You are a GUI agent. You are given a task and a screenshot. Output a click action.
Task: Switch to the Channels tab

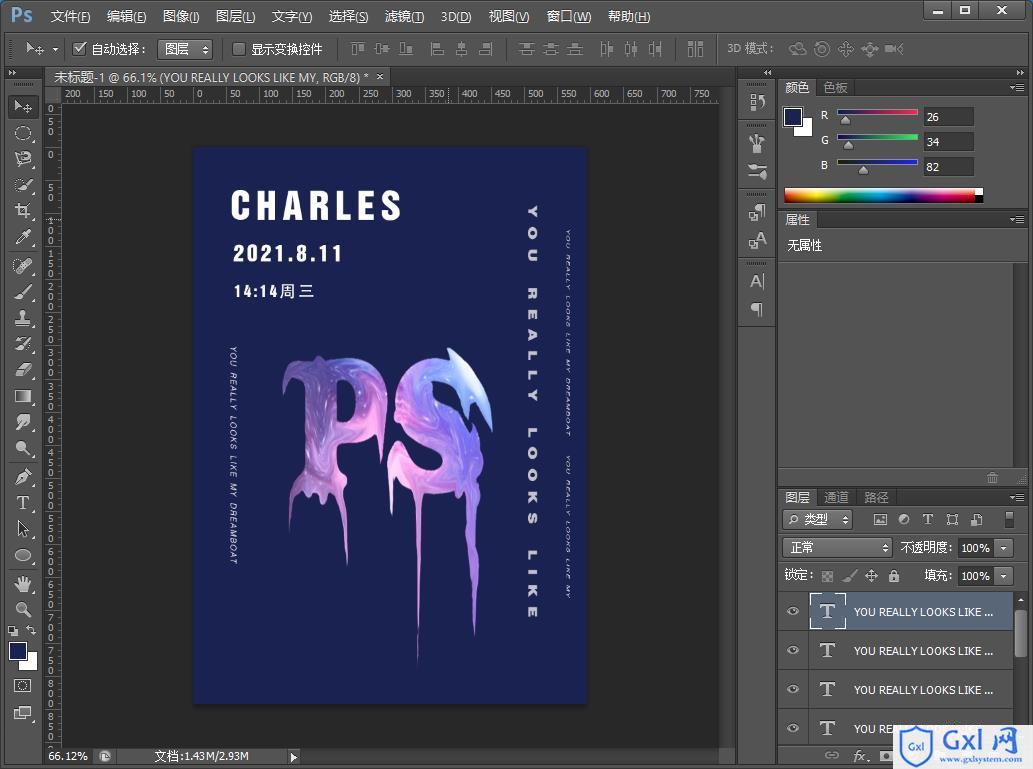(836, 497)
